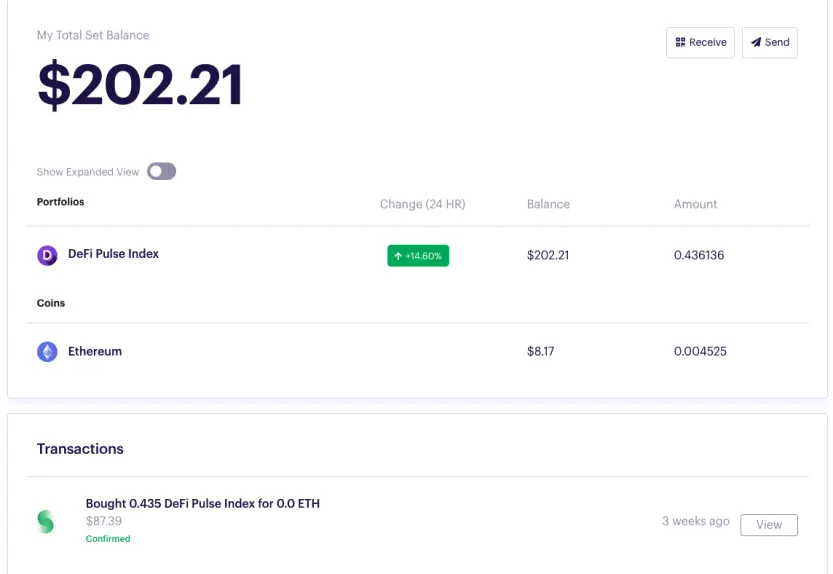Screen dimensions: 833x574
Task: Click the Show Expanded View label
Action: coord(88,172)
